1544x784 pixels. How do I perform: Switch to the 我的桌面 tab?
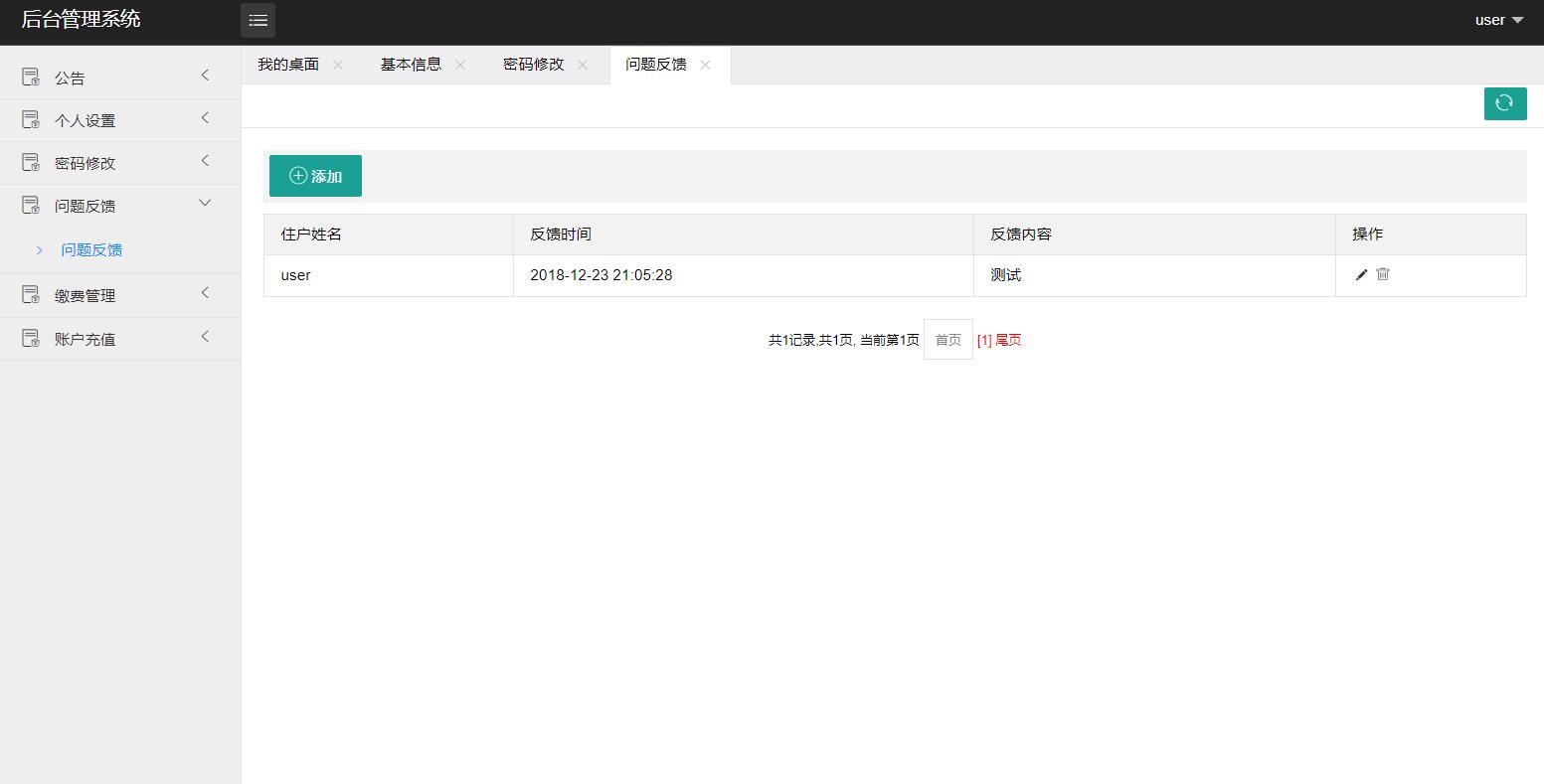click(288, 64)
